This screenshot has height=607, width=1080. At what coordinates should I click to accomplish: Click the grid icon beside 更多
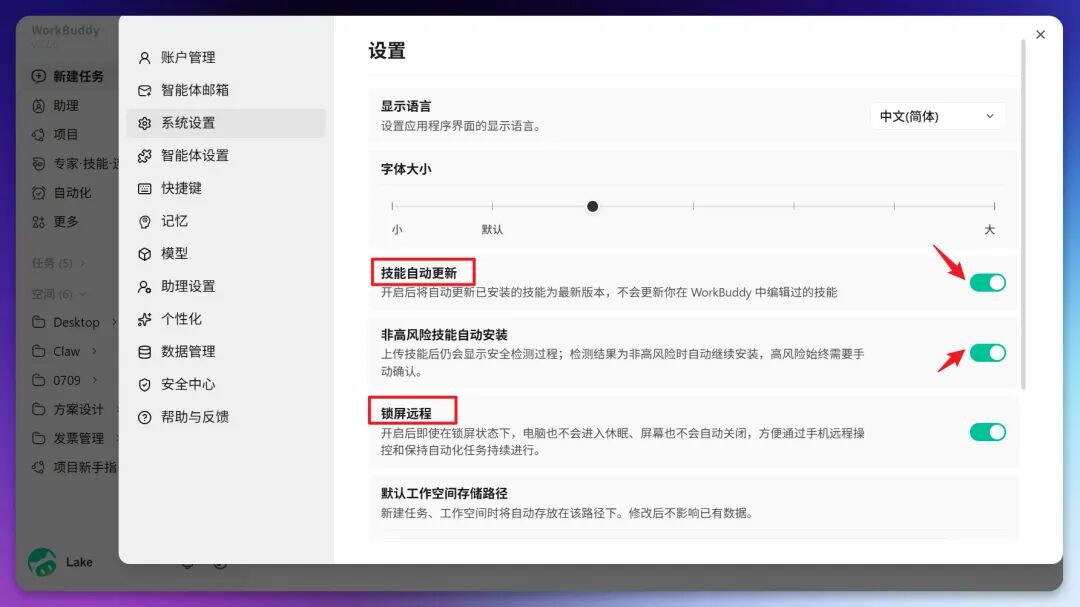tap(39, 222)
